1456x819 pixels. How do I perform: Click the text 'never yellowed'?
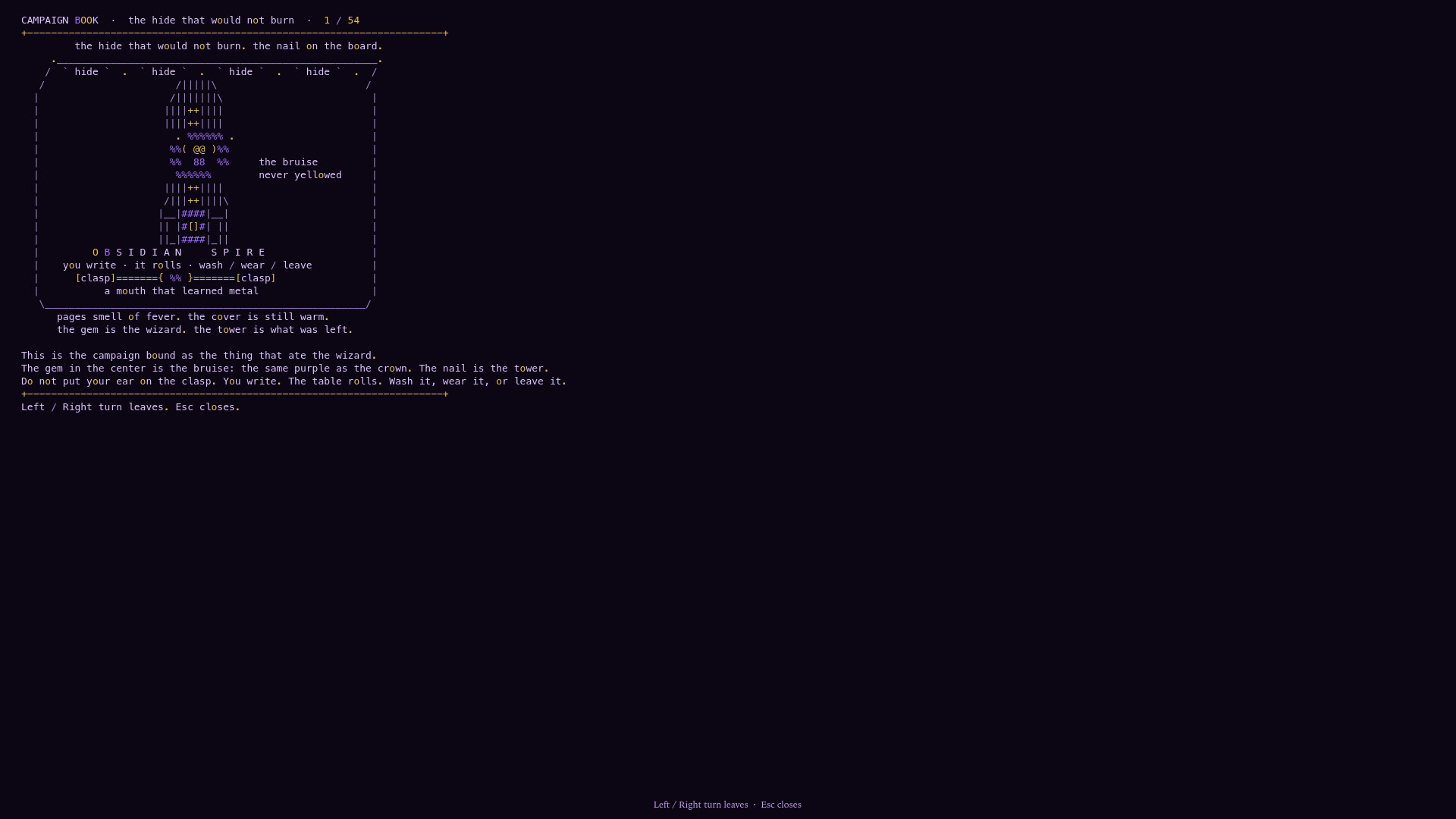point(300,175)
